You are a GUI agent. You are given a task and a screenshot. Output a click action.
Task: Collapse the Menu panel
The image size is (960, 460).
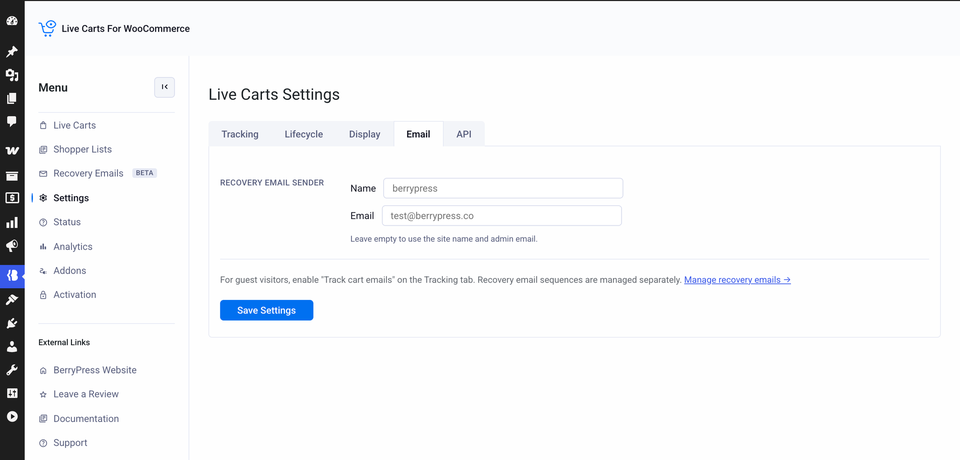click(165, 87)
